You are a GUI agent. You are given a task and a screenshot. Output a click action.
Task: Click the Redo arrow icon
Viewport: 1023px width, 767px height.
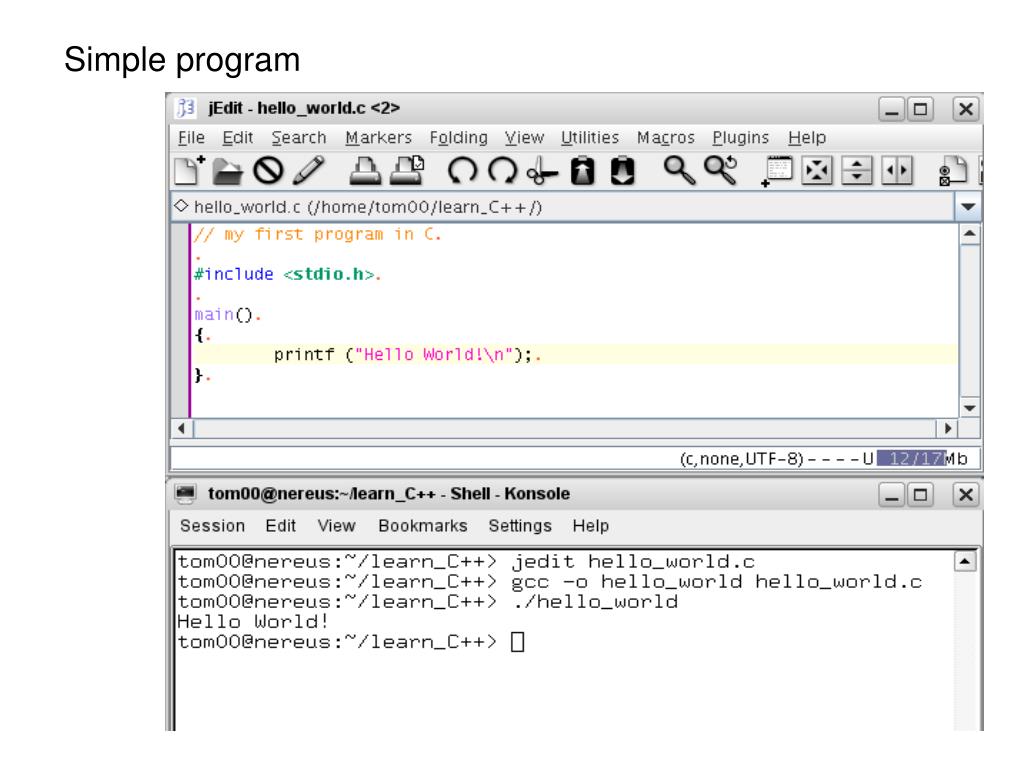pos(502,171)
